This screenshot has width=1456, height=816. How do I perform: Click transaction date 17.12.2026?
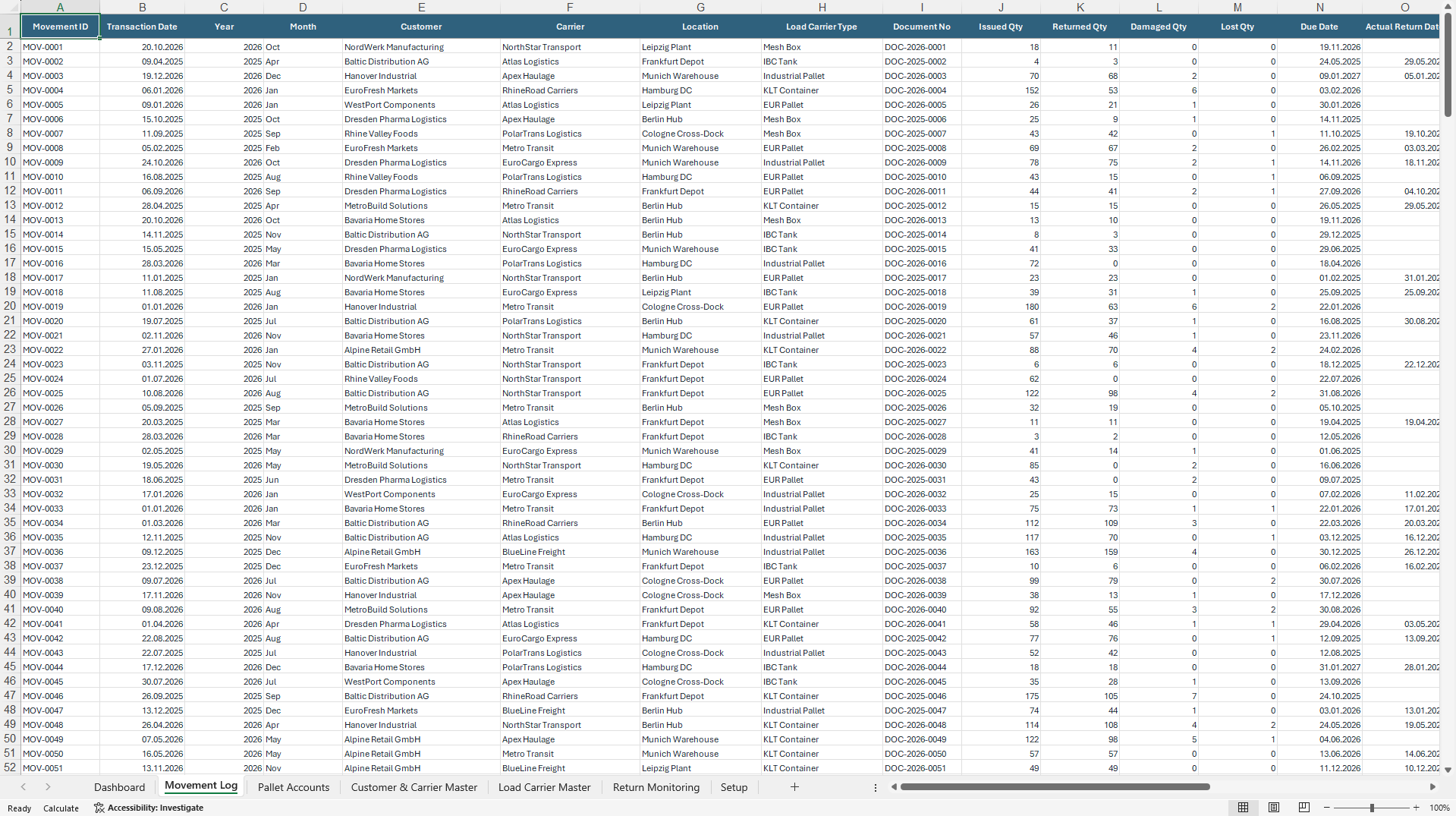click(x=142, y=667)
